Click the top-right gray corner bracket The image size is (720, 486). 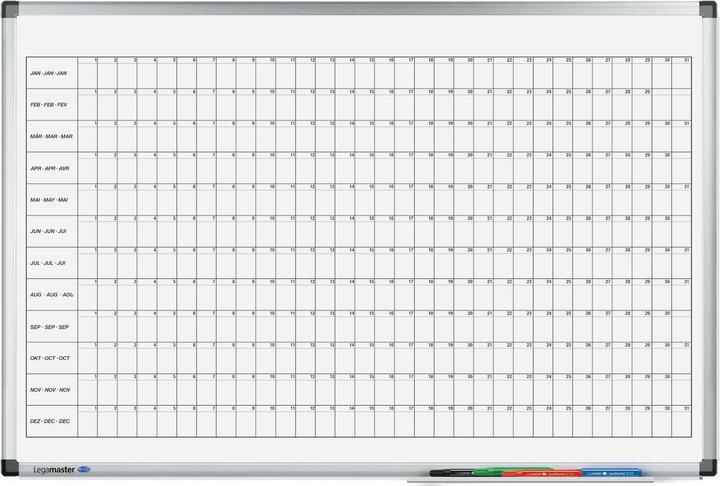(x=707, y=10)
